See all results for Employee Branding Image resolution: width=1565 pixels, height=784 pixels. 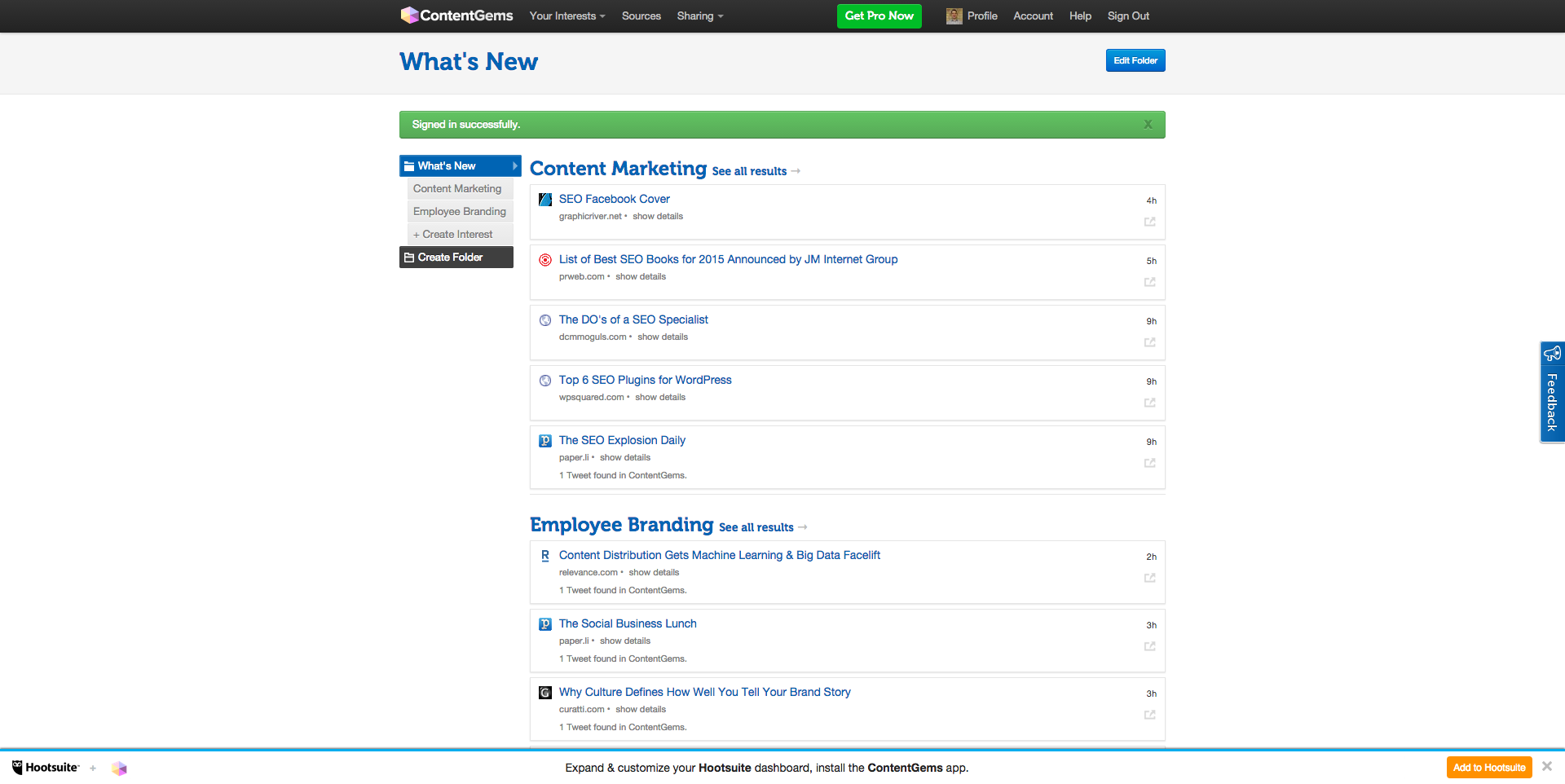click(763, 527)
